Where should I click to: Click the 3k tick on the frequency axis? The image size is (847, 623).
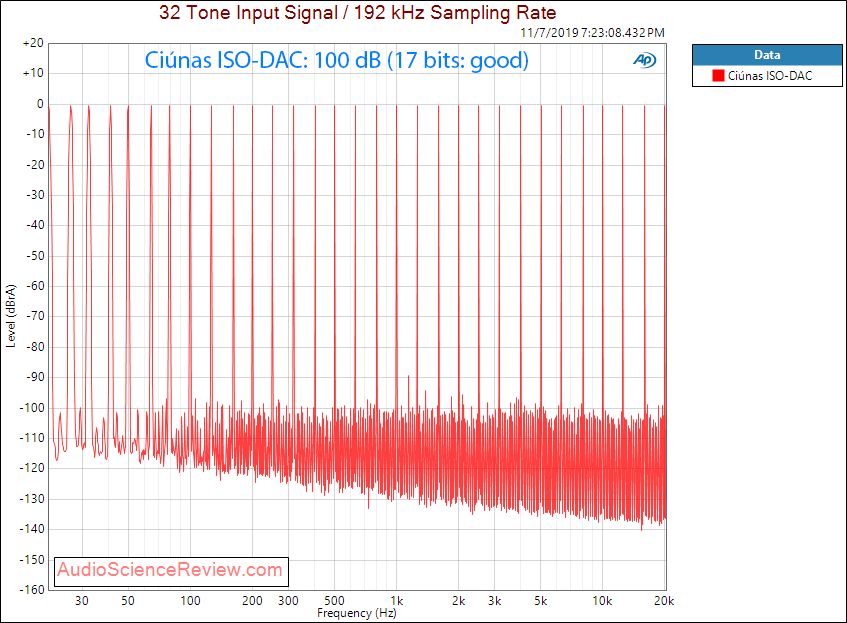(x=495, y=601)
